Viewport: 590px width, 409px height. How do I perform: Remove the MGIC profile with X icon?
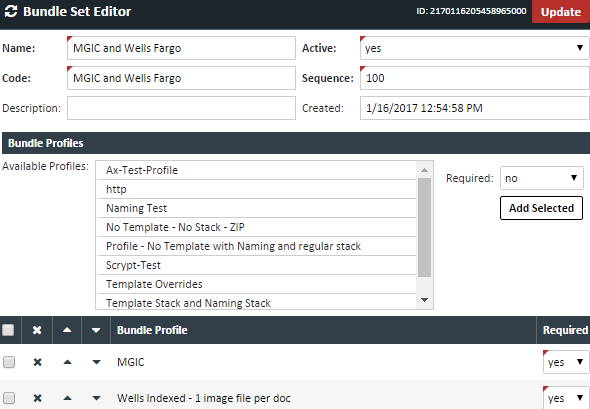(x=37, y=362)
